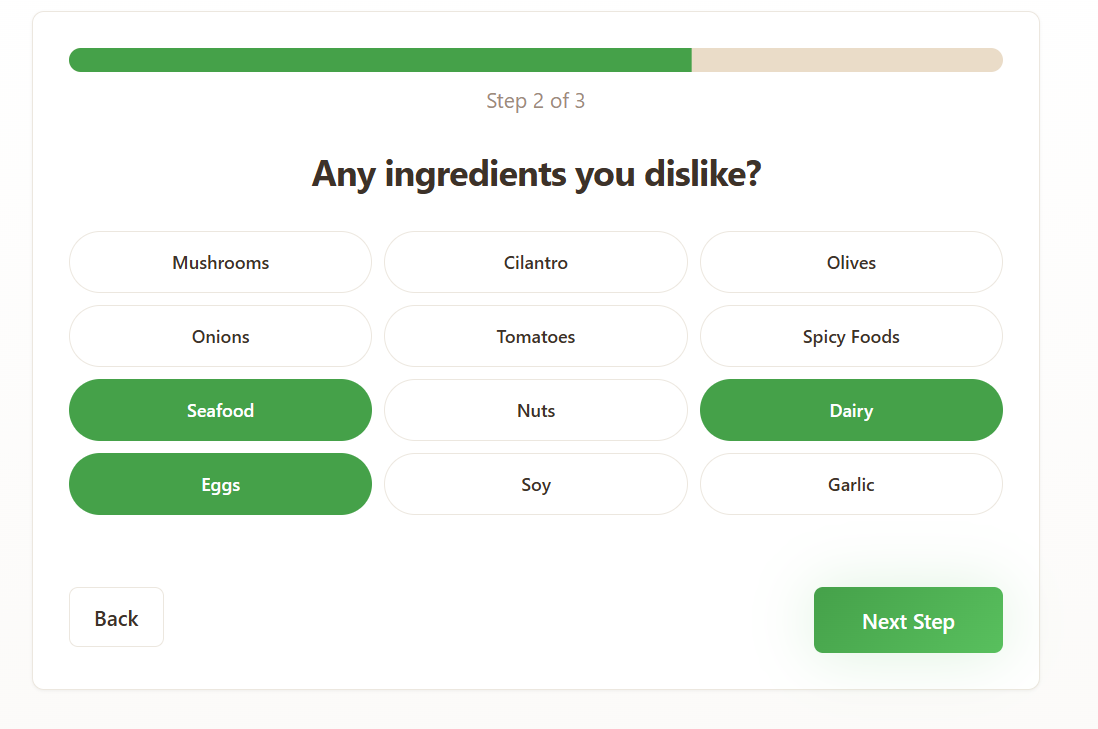Deselect the Eggs chip
This screenshot has height=729, width=1098.
[x=220, y=484]
